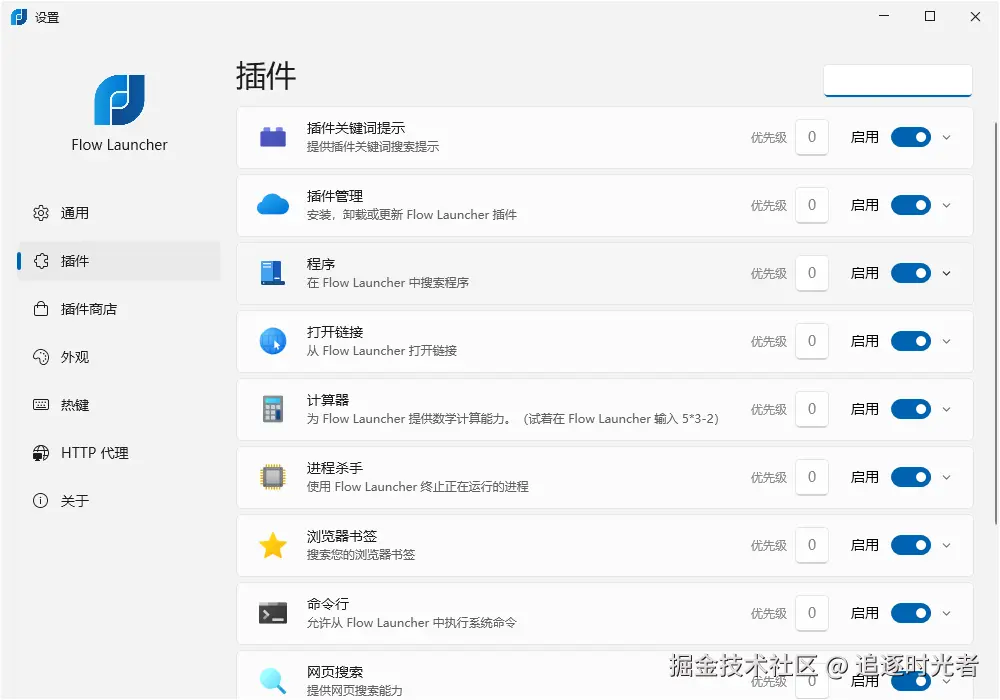
Task: Click the gear icon beside 通用
Action: coord(41,213)
